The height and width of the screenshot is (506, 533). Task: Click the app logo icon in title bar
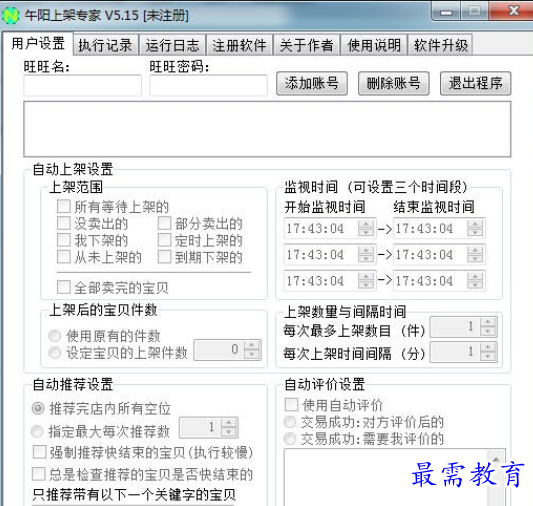pyautogui.click(x=11, y=15)
